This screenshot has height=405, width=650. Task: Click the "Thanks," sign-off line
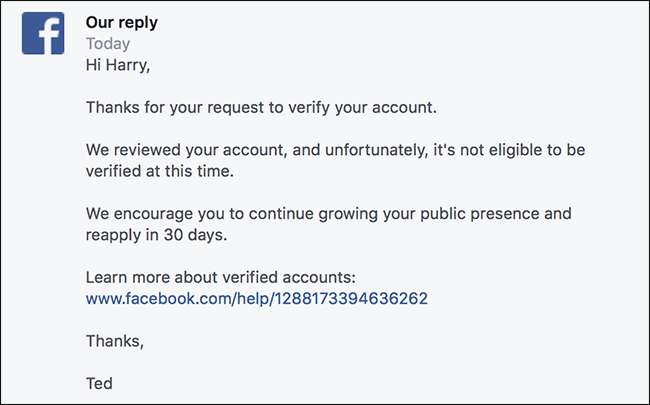(x=115, y=341)
